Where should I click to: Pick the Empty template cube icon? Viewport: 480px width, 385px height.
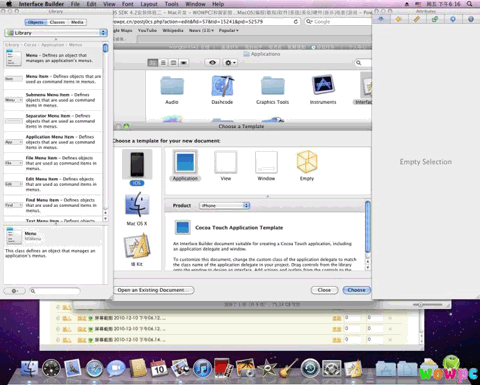[x=307, y=162]
